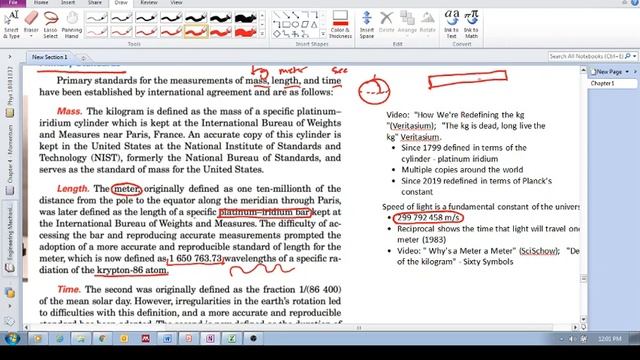Viewport: 640px width, 360px height.
Task: Switch to Word in taskbar
Action: tap(167, 338)
